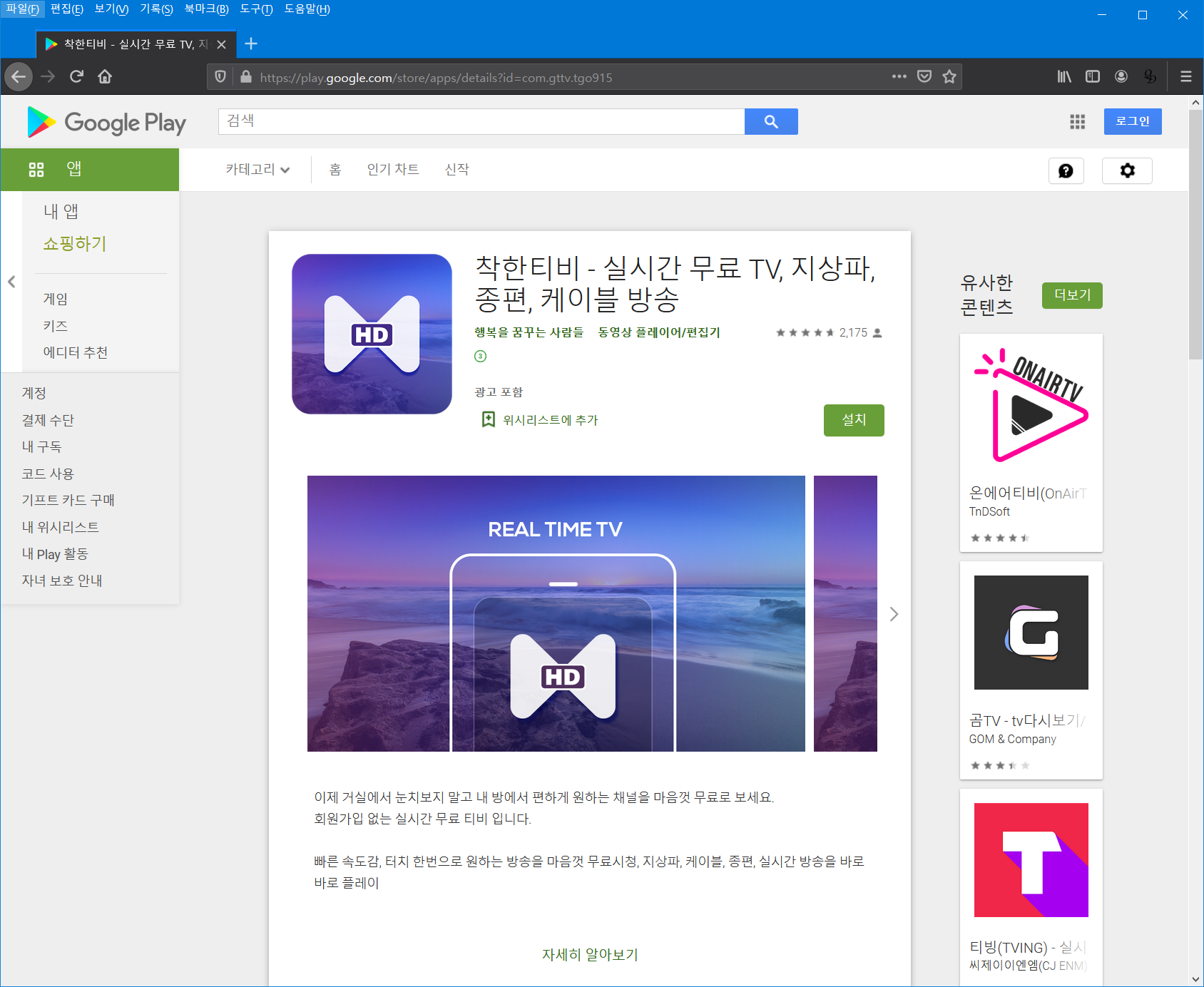This screenshot has height=987, width=1204.
Task: Close the 착한티비 browser tab
Action: click(x=222, y=44)
